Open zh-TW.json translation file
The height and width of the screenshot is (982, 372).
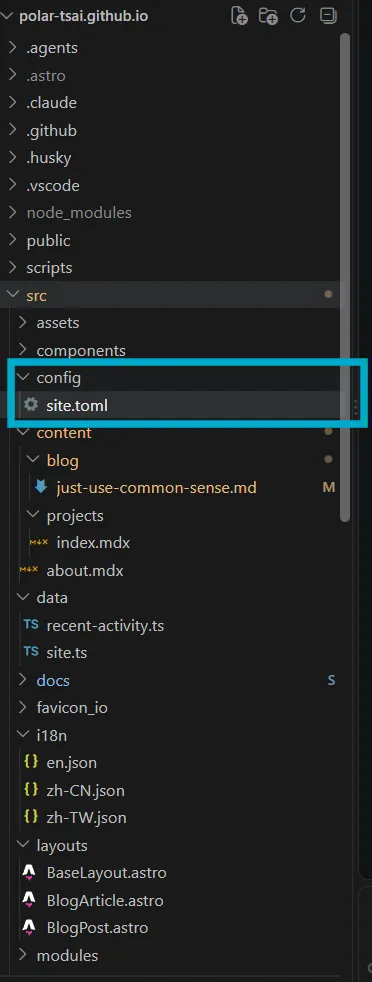point(86,817)
